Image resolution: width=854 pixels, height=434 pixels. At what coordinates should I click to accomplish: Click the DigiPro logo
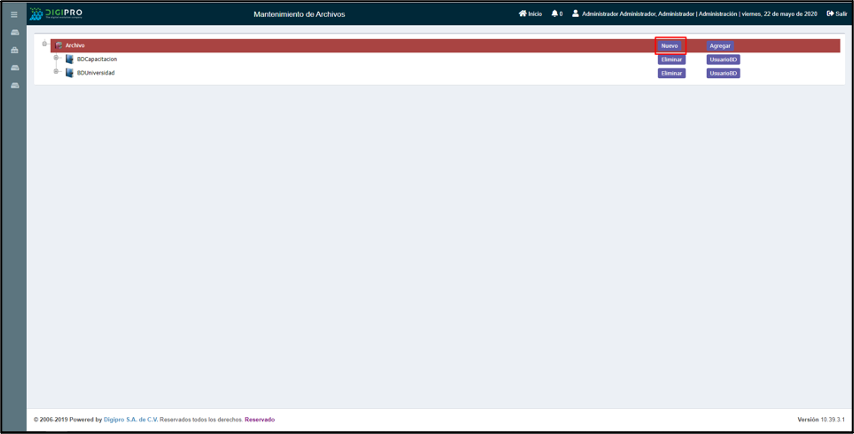pyautogui.click(x=56, y=14)
